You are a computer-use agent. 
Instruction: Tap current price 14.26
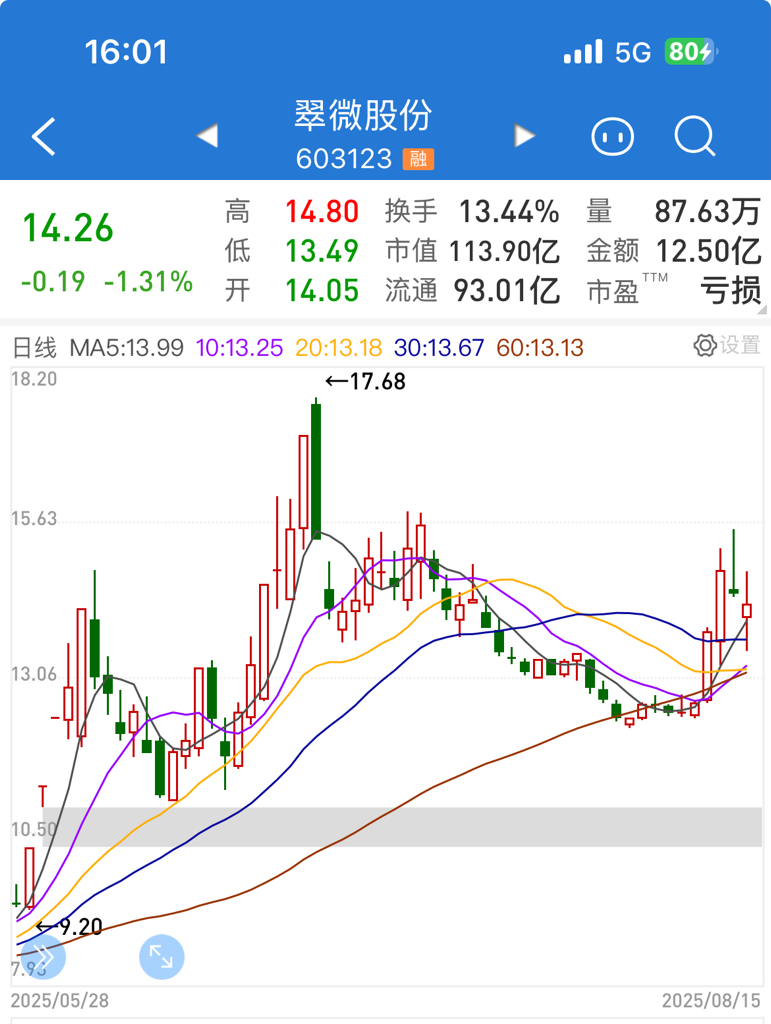tap(68, 228)
